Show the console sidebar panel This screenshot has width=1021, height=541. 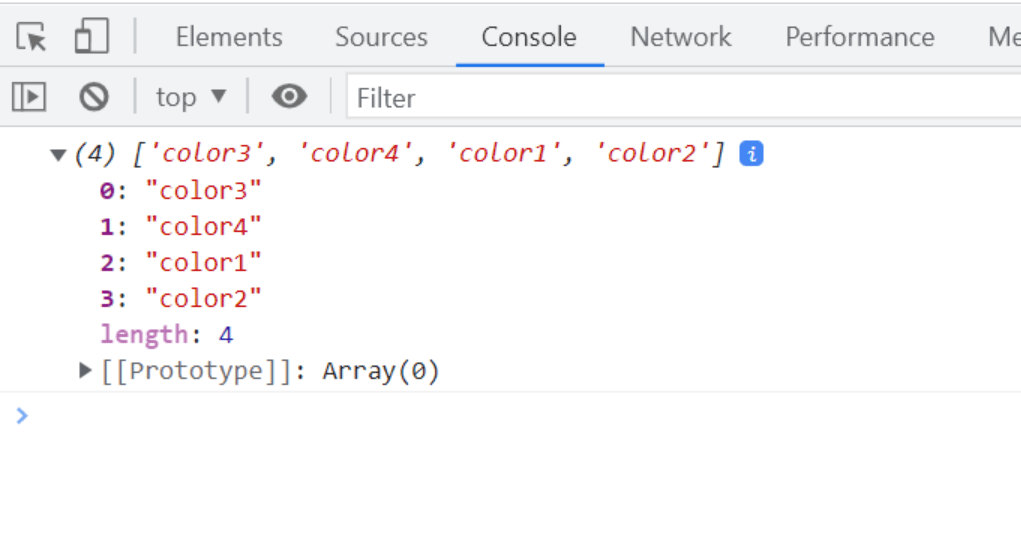29,97
